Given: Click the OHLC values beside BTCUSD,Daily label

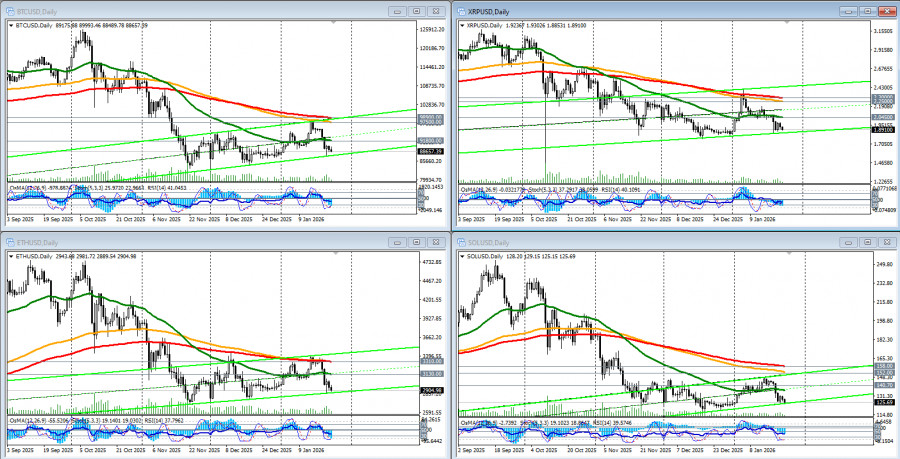Looking at the screenshot, I should click(101, 25).
